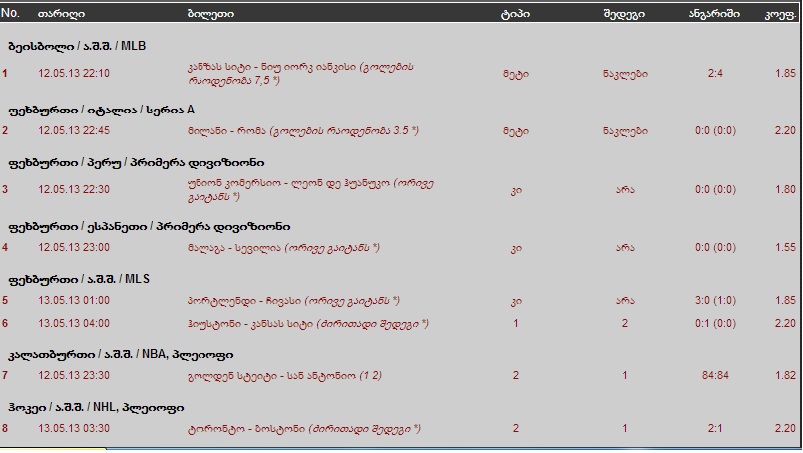Click coefficient '2.20' in the მილანი row
The width and height of the screenshot is (803, 453).
(x=785, y=131)
